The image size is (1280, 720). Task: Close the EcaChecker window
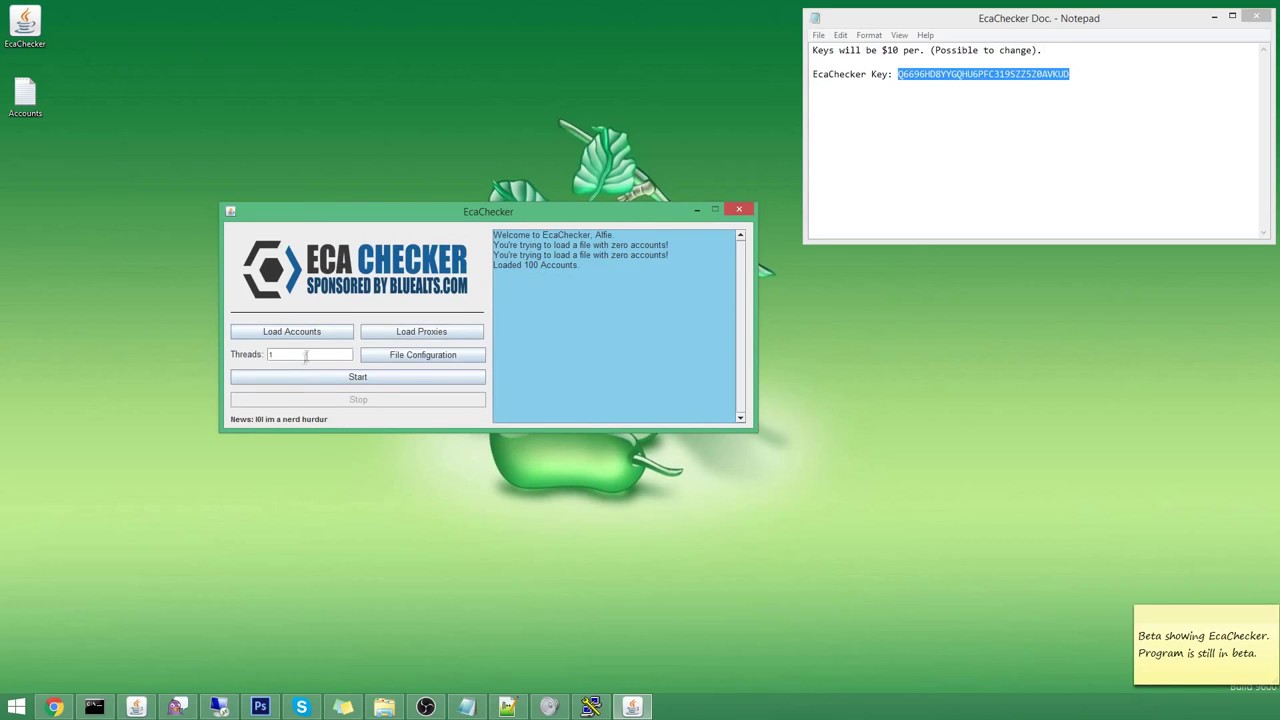point(739,209)
